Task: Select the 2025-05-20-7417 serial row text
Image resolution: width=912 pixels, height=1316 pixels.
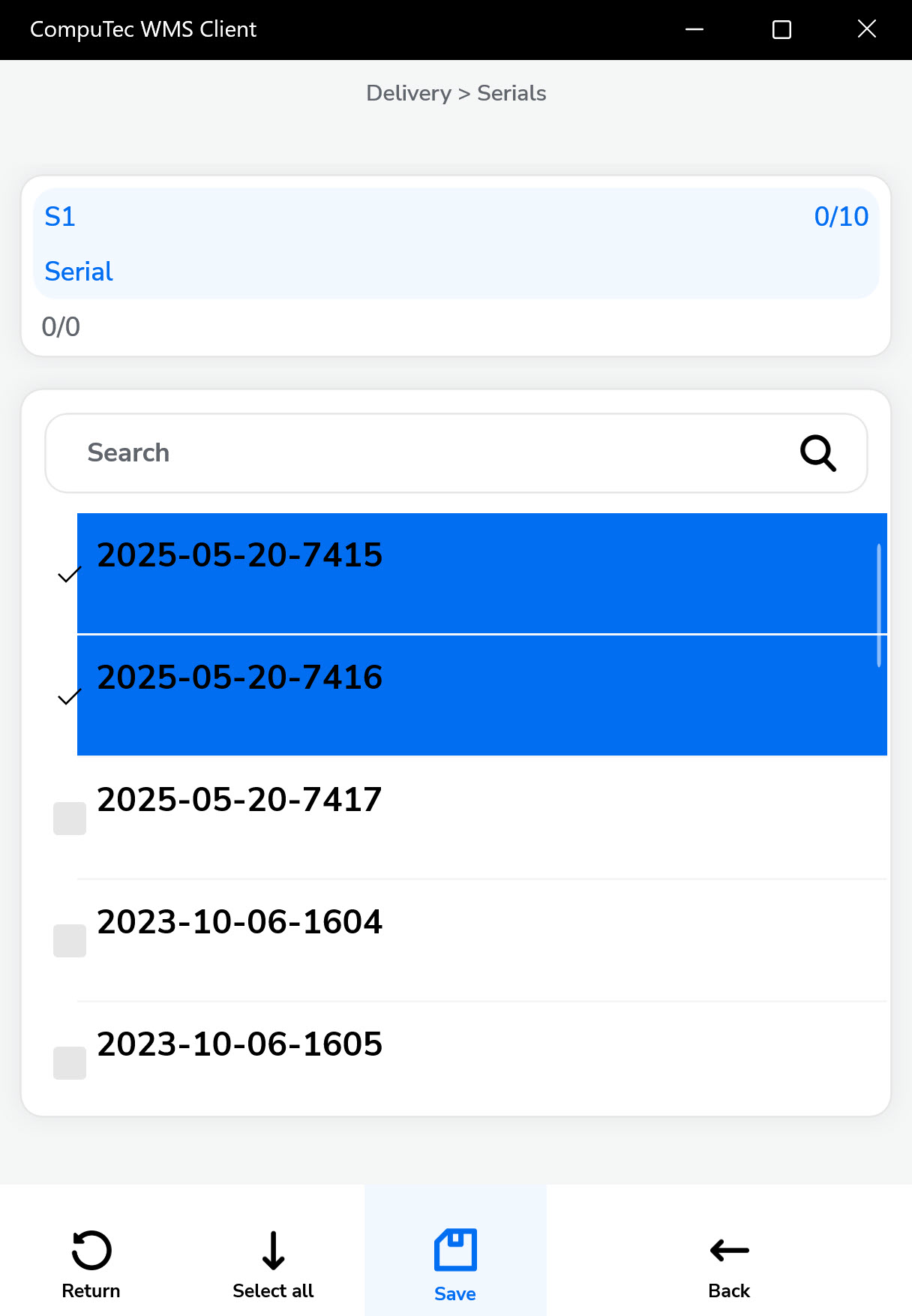Action: (239, 800)
